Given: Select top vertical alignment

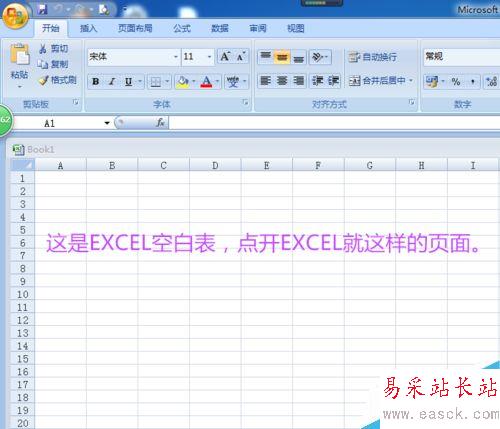Looking at the screenshot, I should tap(265, 57).
